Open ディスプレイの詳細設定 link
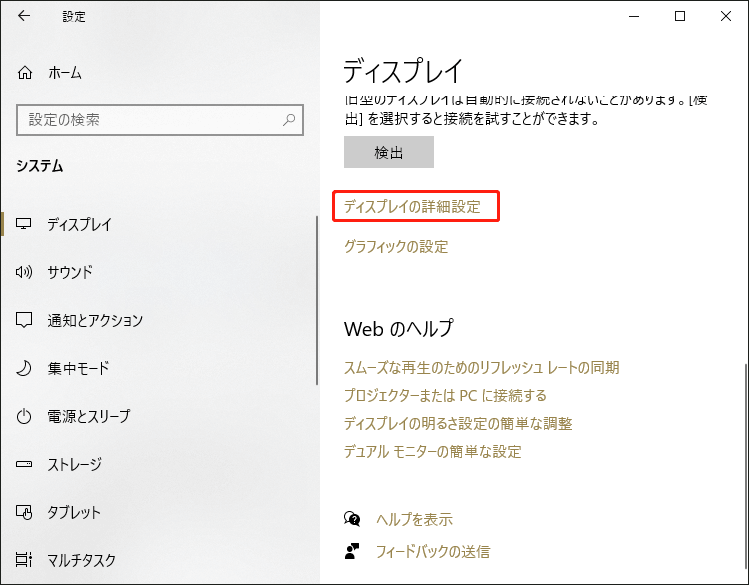749x585 pixels. 412,206
